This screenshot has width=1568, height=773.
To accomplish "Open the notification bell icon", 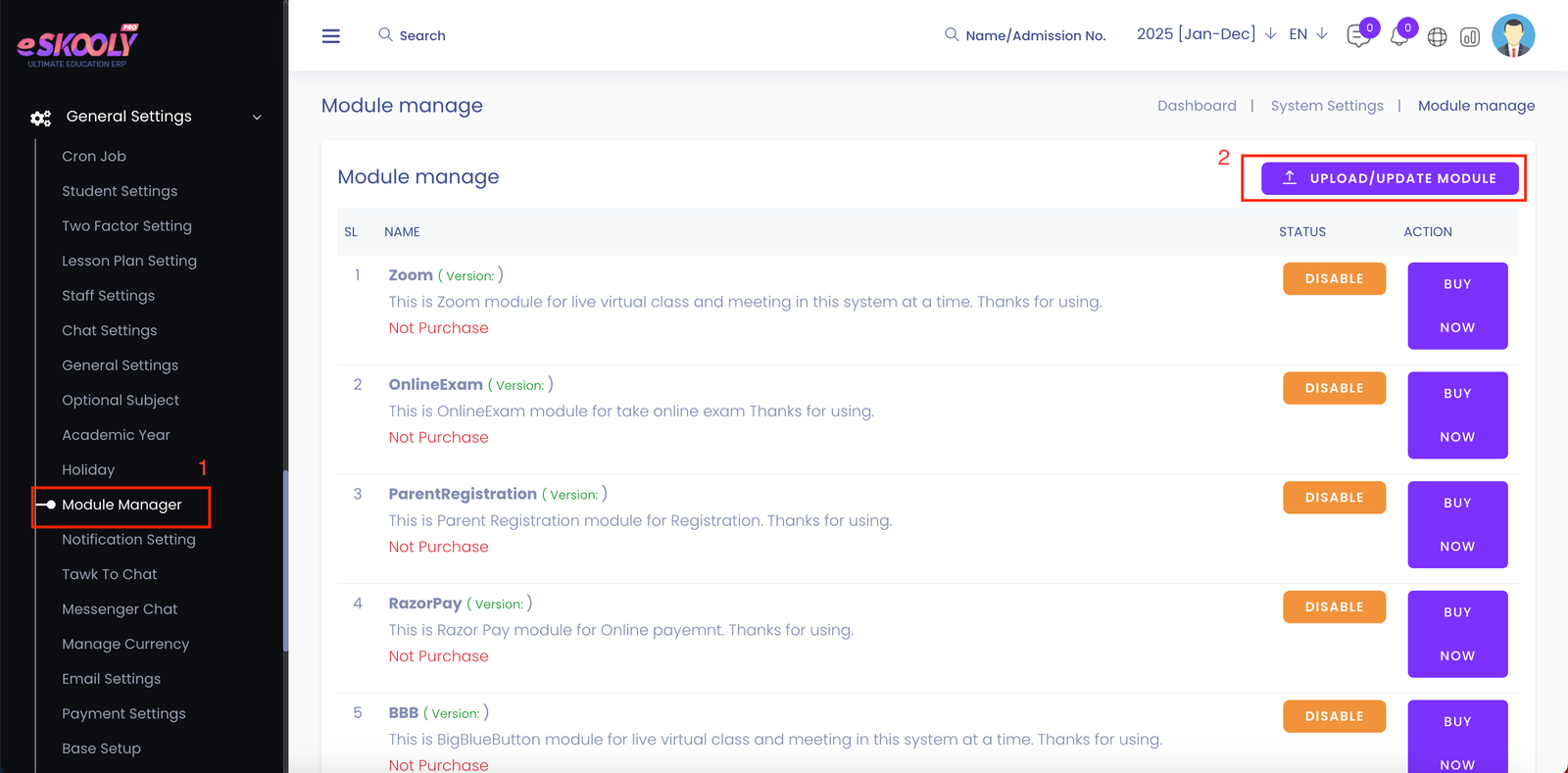I will click(1398, 37).
